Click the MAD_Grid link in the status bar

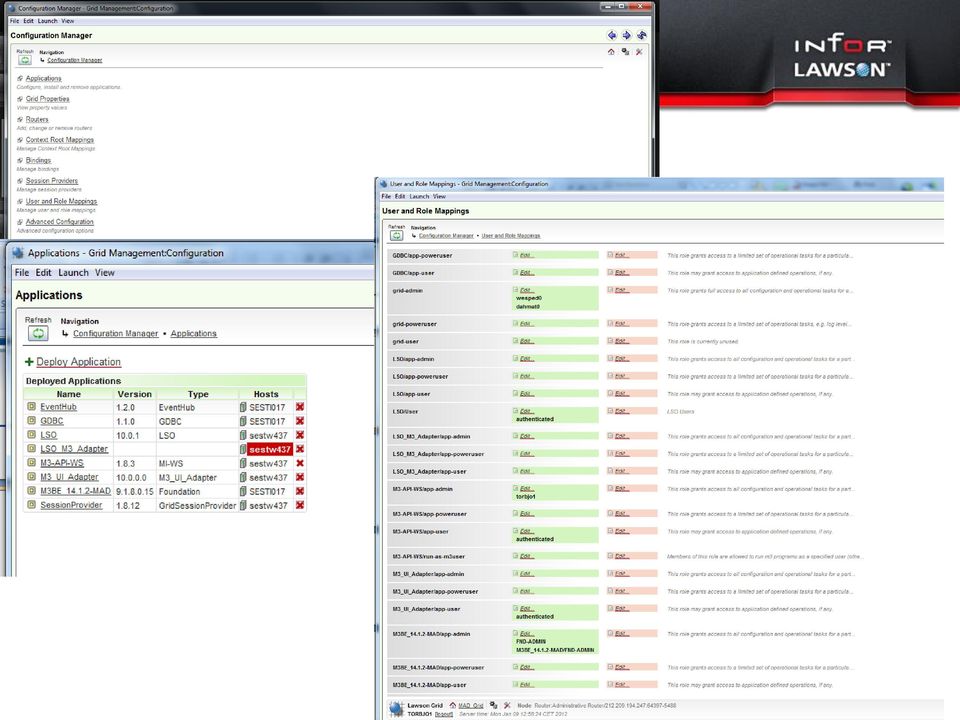(x=471, y=706)
